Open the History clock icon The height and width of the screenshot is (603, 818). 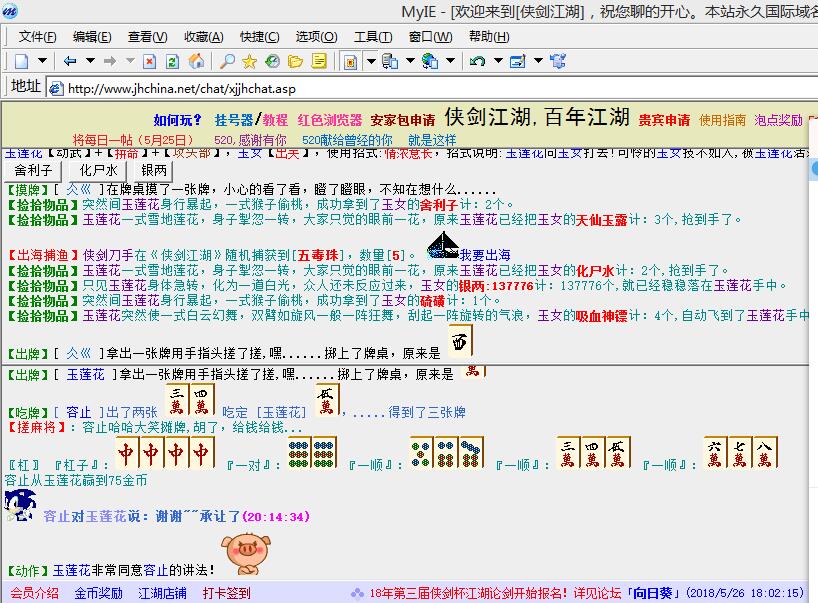coord(272,61)
